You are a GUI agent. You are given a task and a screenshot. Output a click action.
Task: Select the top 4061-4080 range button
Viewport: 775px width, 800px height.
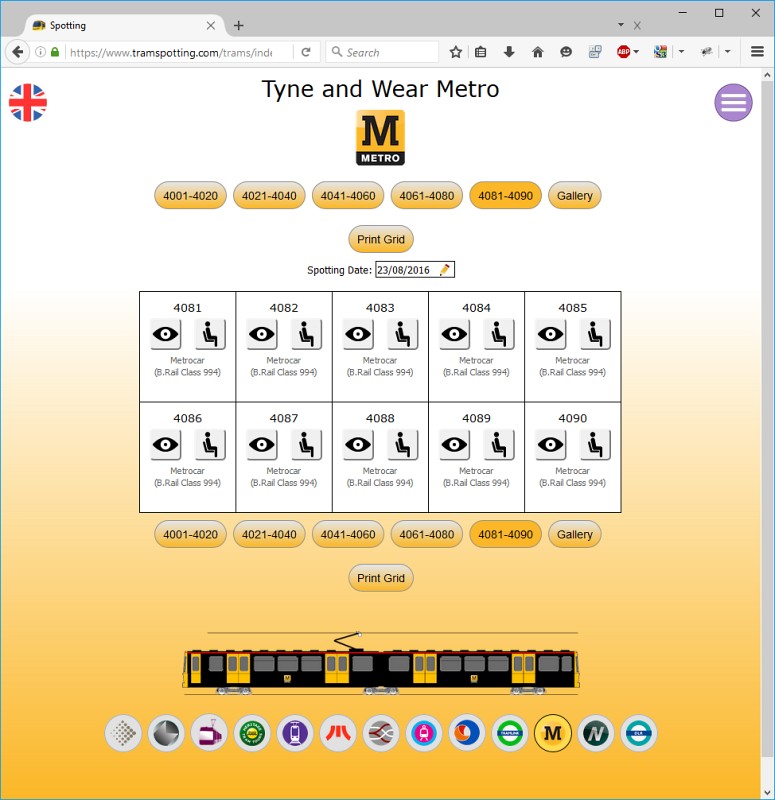click(427, 195)
